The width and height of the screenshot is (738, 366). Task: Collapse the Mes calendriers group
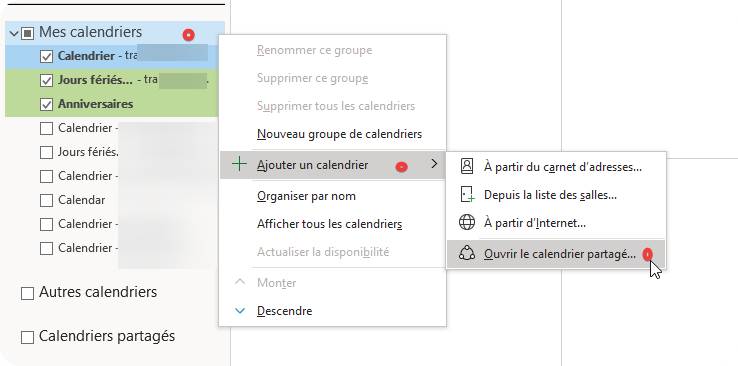coord(14,33)
